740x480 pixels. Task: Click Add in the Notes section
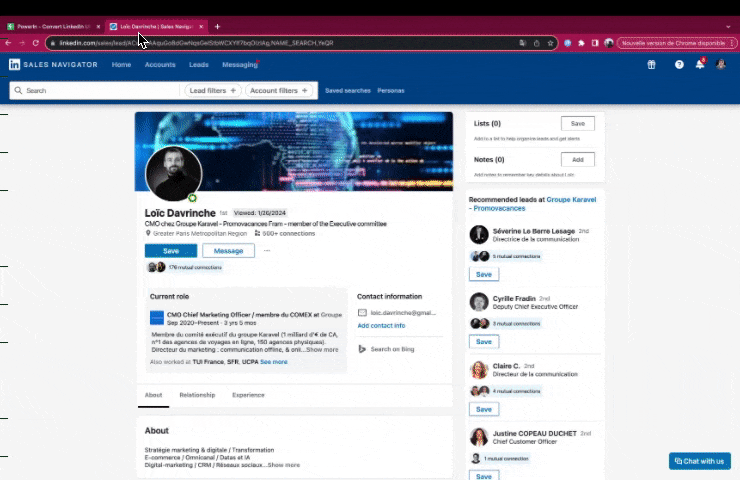point(578,160)
